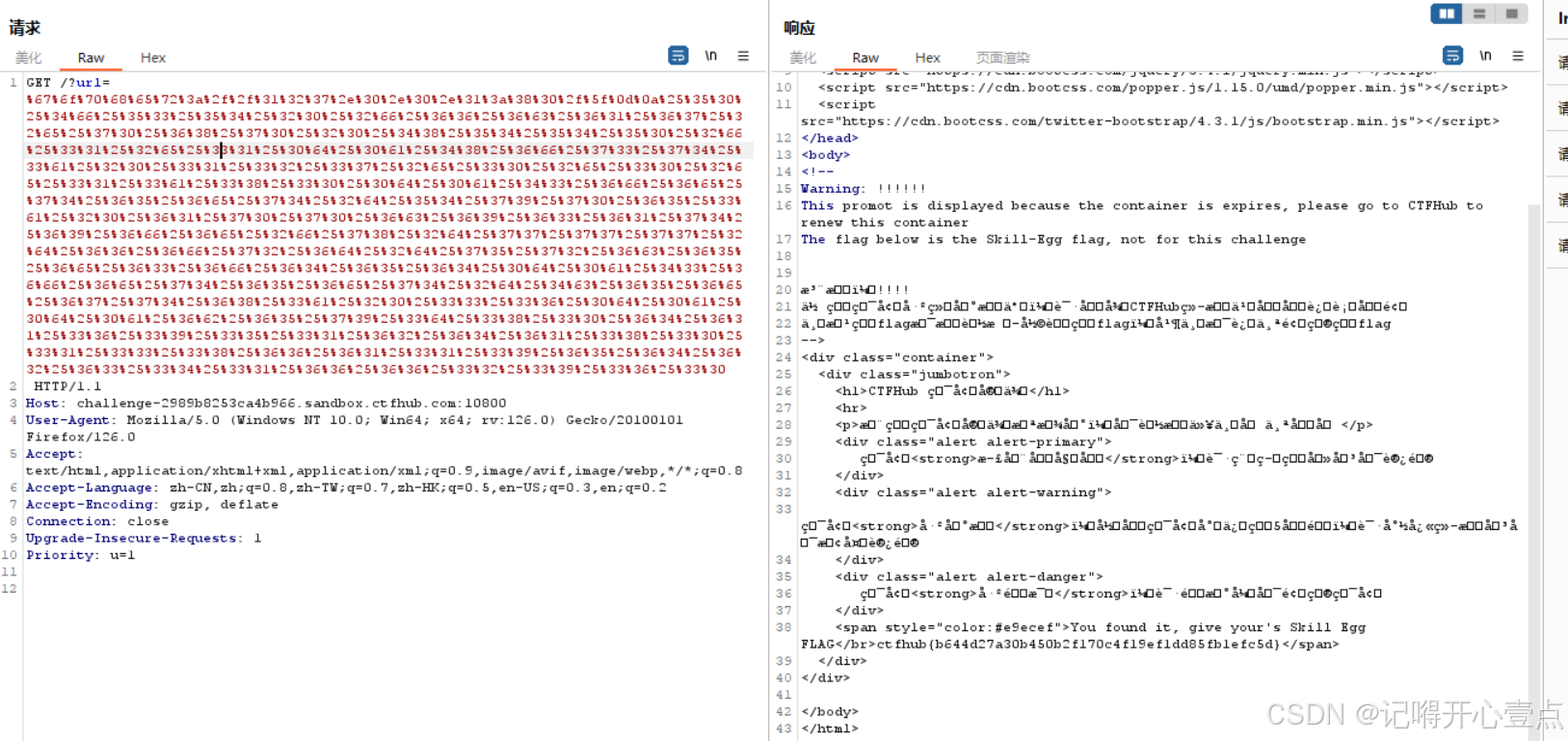Toggle \n non-printable characters in response panel

[x=1486, y=56]
